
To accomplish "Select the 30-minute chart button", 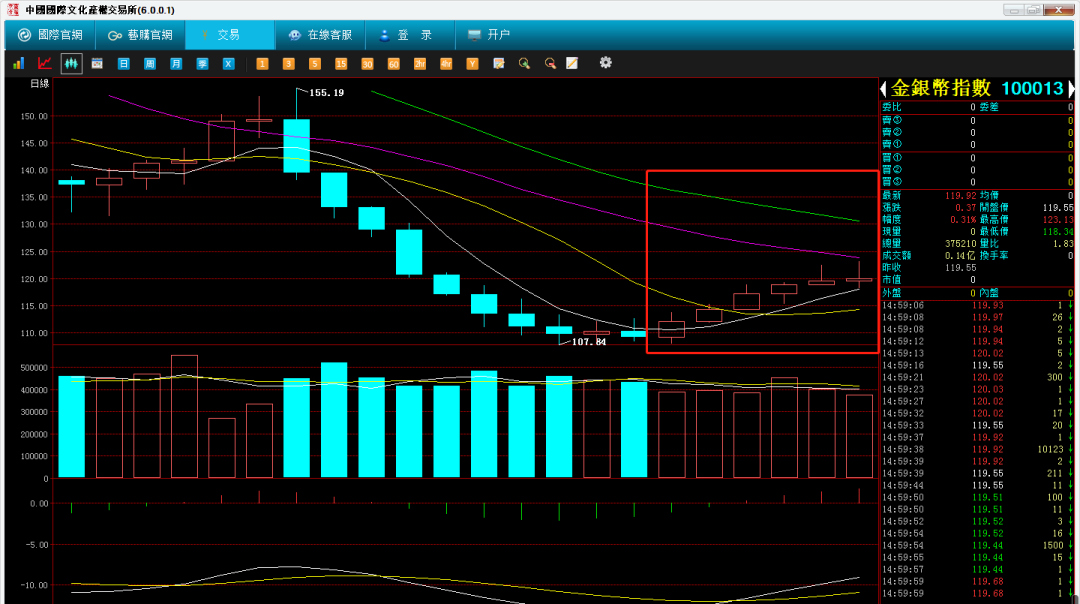I will [366, 63].
